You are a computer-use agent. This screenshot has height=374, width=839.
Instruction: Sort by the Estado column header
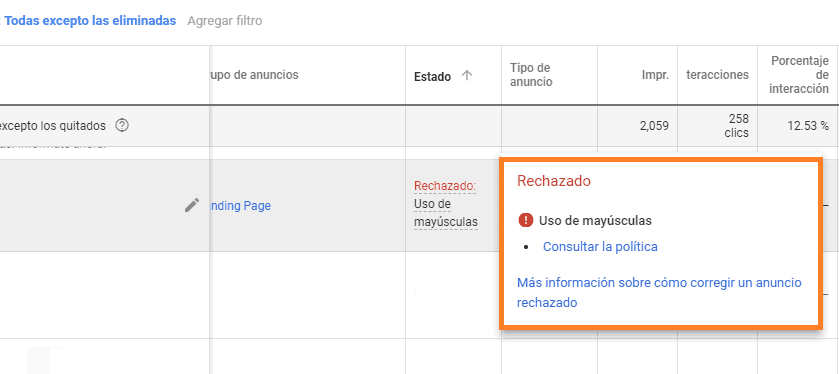pos(432,76)
